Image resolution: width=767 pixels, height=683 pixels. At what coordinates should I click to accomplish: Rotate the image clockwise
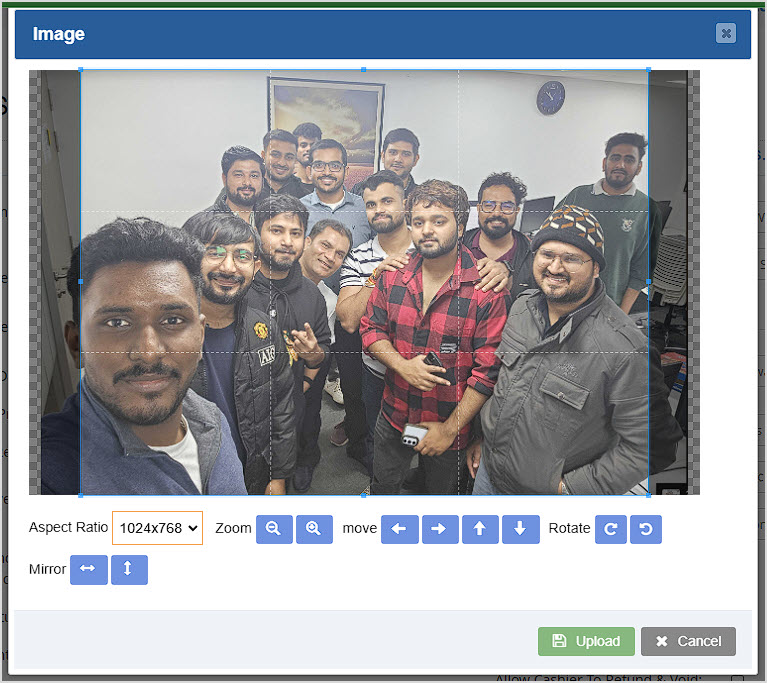[x=610, y=529]
